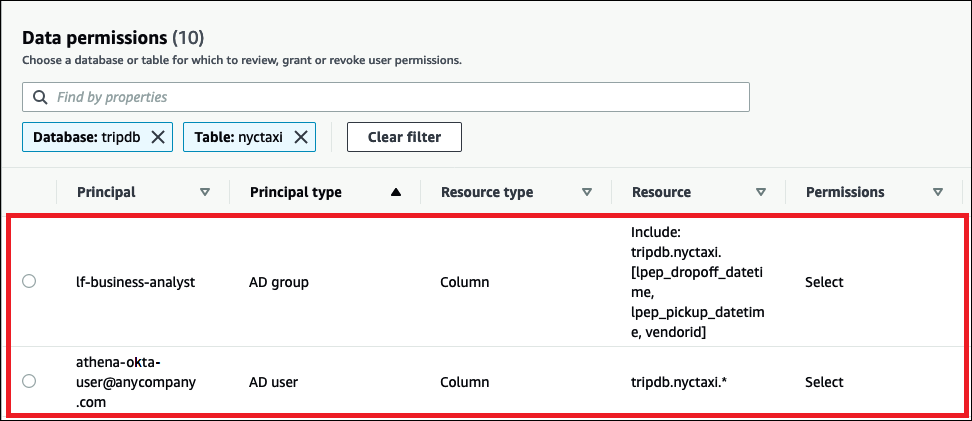Select the athena-okta-user radio button

[x=29, y=381]
